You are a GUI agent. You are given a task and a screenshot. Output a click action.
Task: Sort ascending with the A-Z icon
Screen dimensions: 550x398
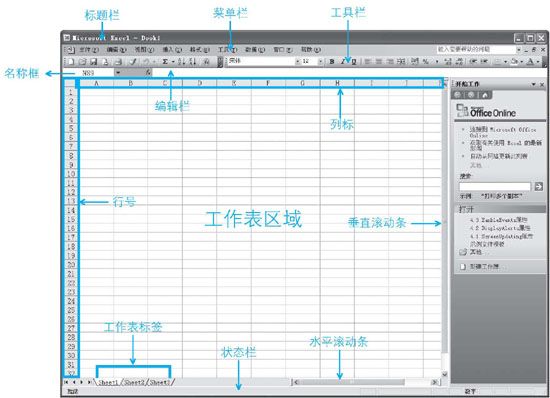coord(181,62)
